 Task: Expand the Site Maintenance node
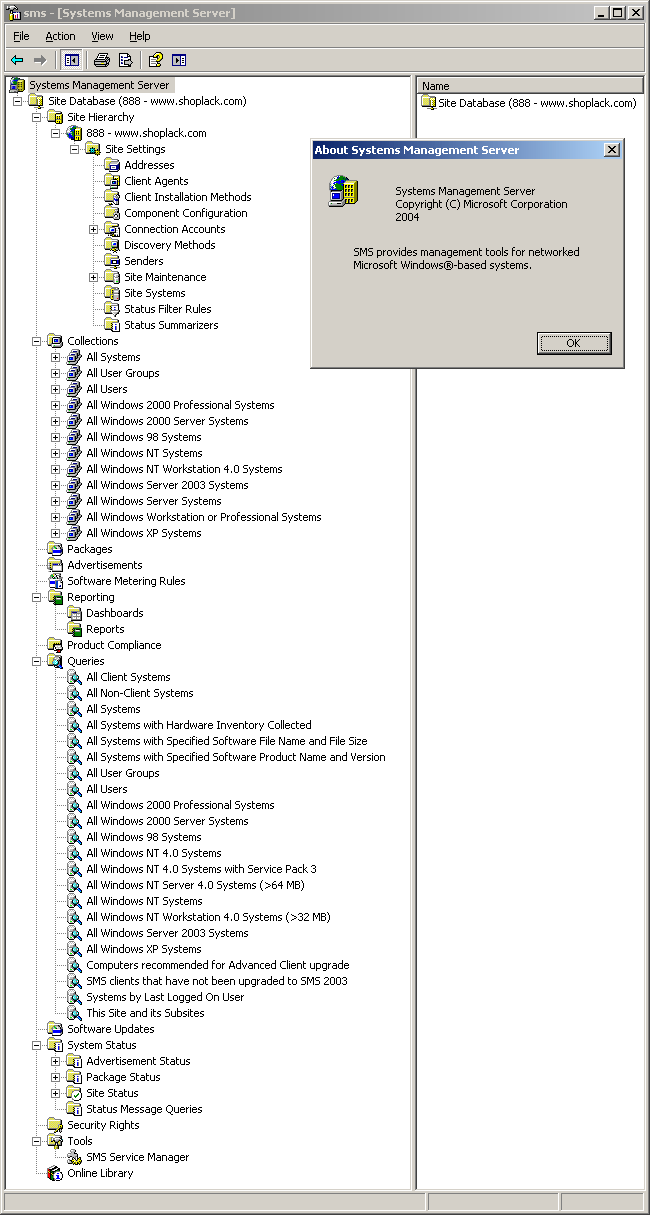click(x=94, y=277)
